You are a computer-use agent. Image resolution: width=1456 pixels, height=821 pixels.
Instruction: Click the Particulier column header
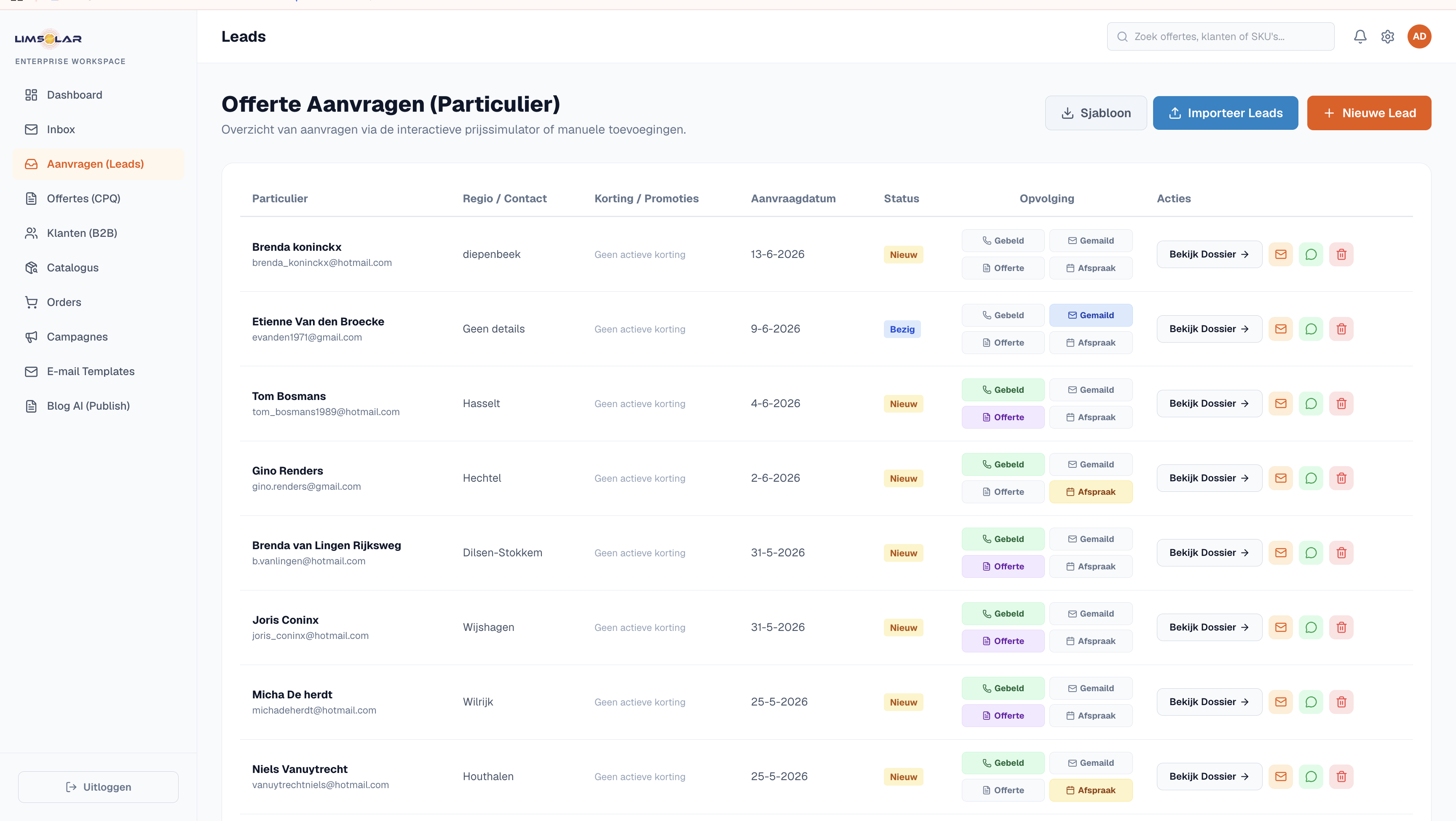(280, 199)
